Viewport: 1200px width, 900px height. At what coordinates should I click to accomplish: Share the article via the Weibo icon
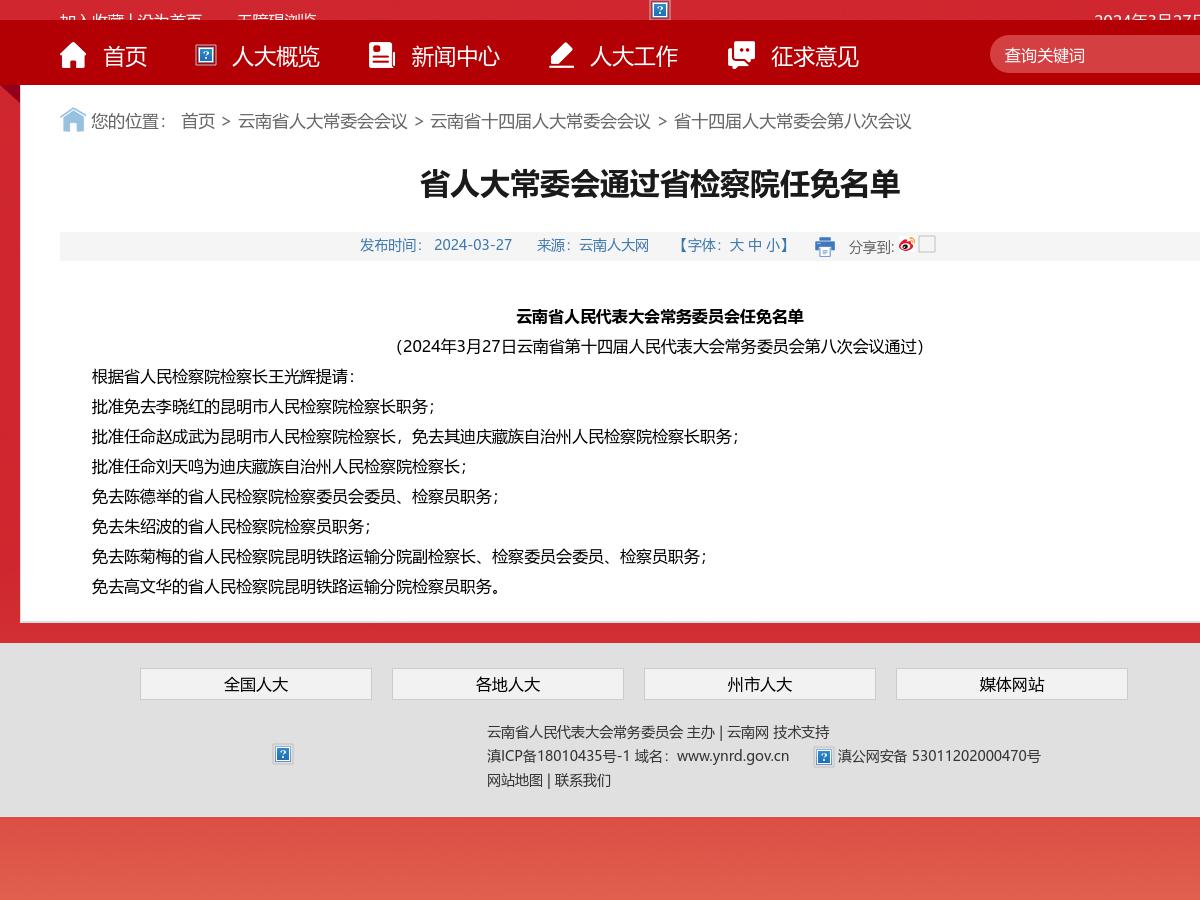tap(906, 244)
